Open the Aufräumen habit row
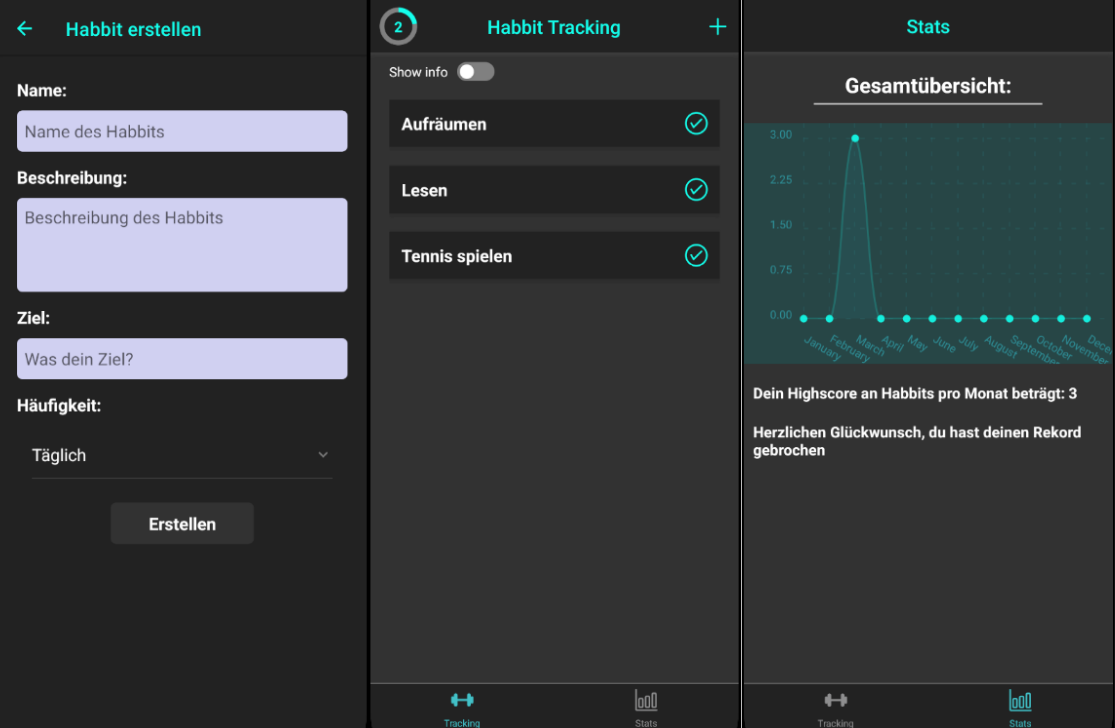 (554, 124)
